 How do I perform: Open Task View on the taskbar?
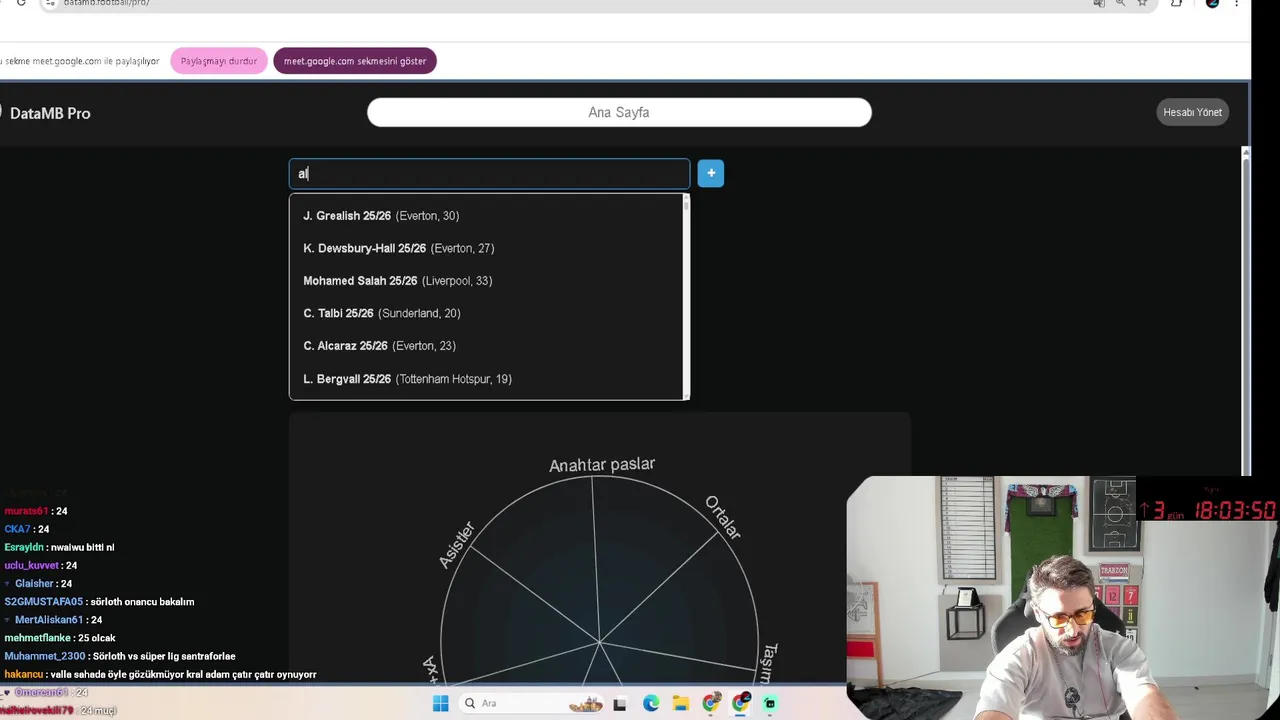(x=620, y=703)
